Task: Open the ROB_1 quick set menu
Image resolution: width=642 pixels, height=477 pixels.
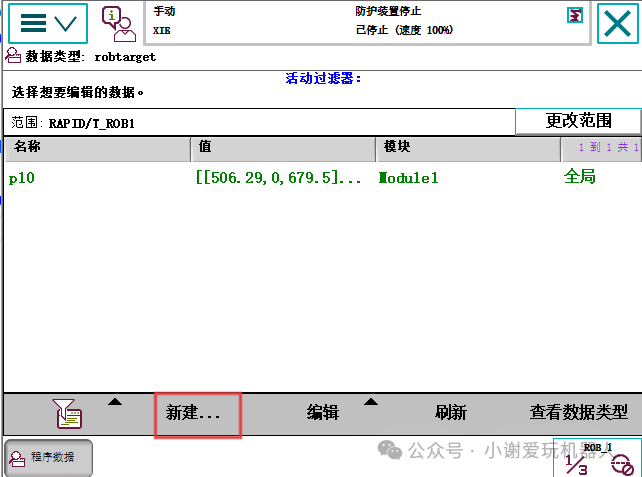Action: (597, 458)
